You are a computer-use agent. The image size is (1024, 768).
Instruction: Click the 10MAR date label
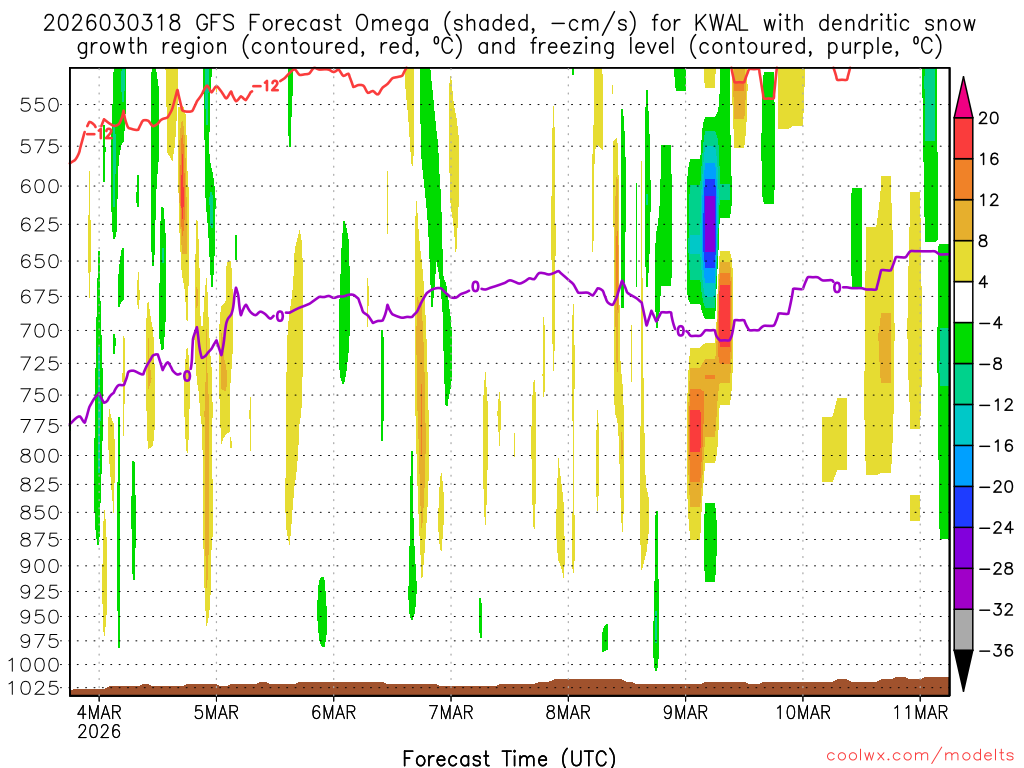pyautogui.click(x=803, y=712)
